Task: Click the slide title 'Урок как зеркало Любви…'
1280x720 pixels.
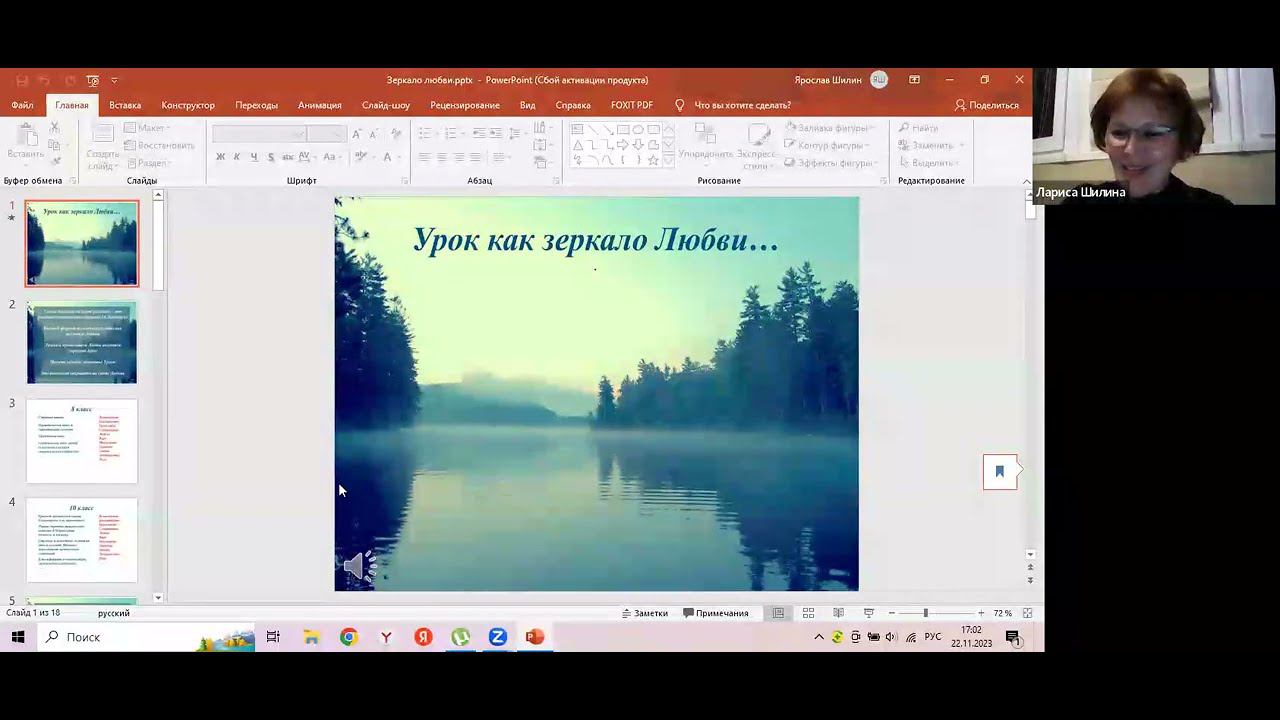Action: [x=596, y=240]
